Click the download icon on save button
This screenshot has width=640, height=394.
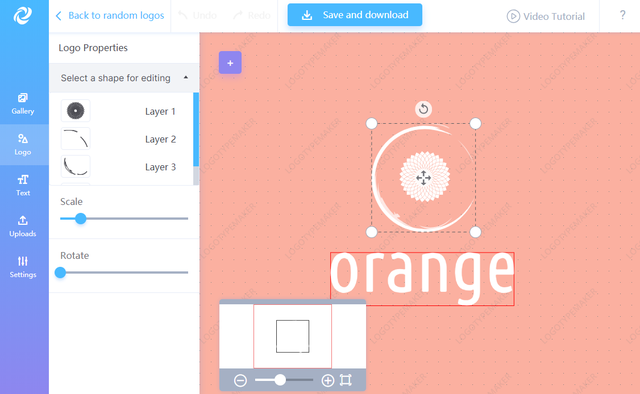pyautogui.click(x=307, y=16)
